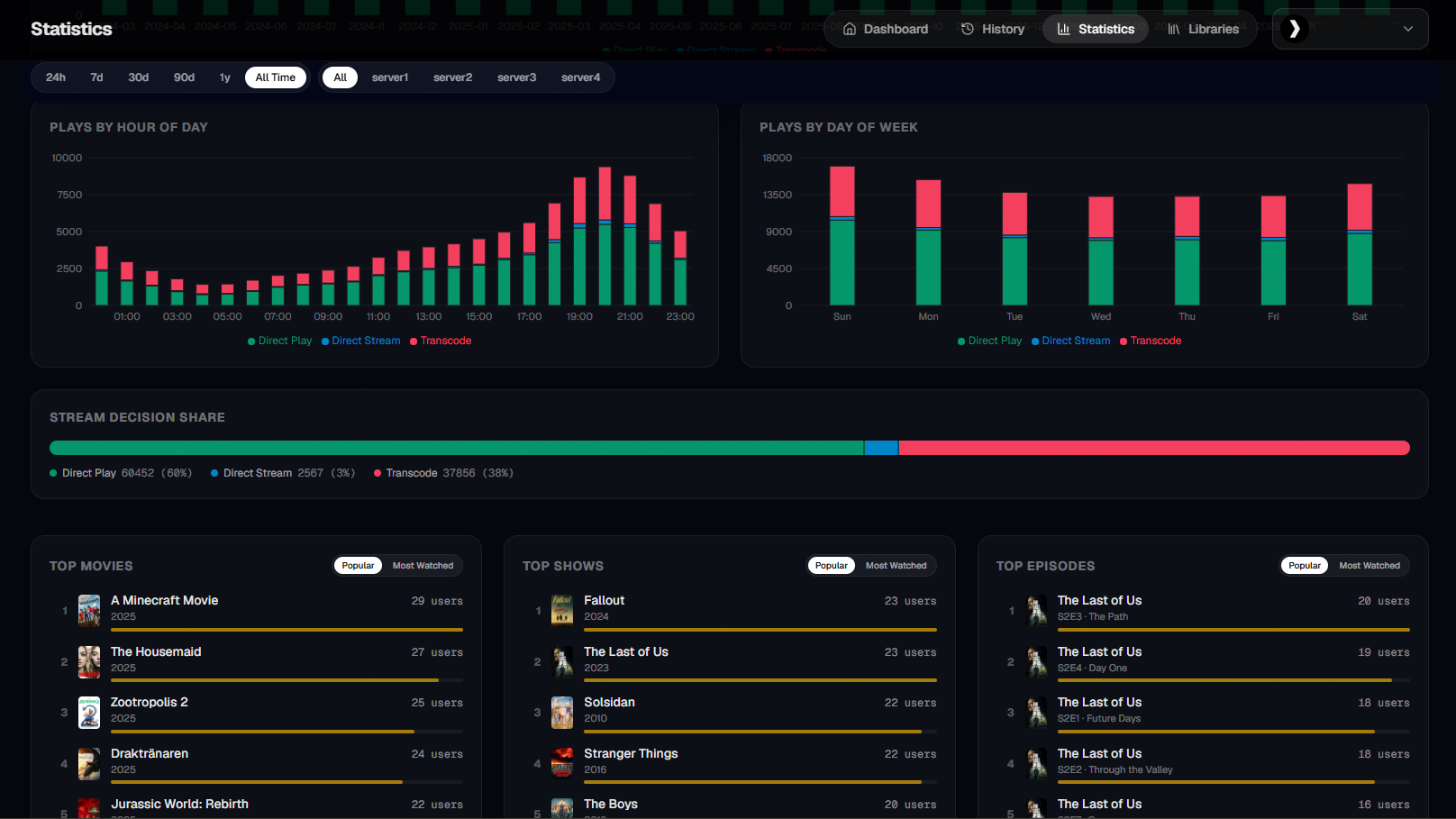
Task: Click green Direct Play segment of share bar
Action: [x=457, y=448]
